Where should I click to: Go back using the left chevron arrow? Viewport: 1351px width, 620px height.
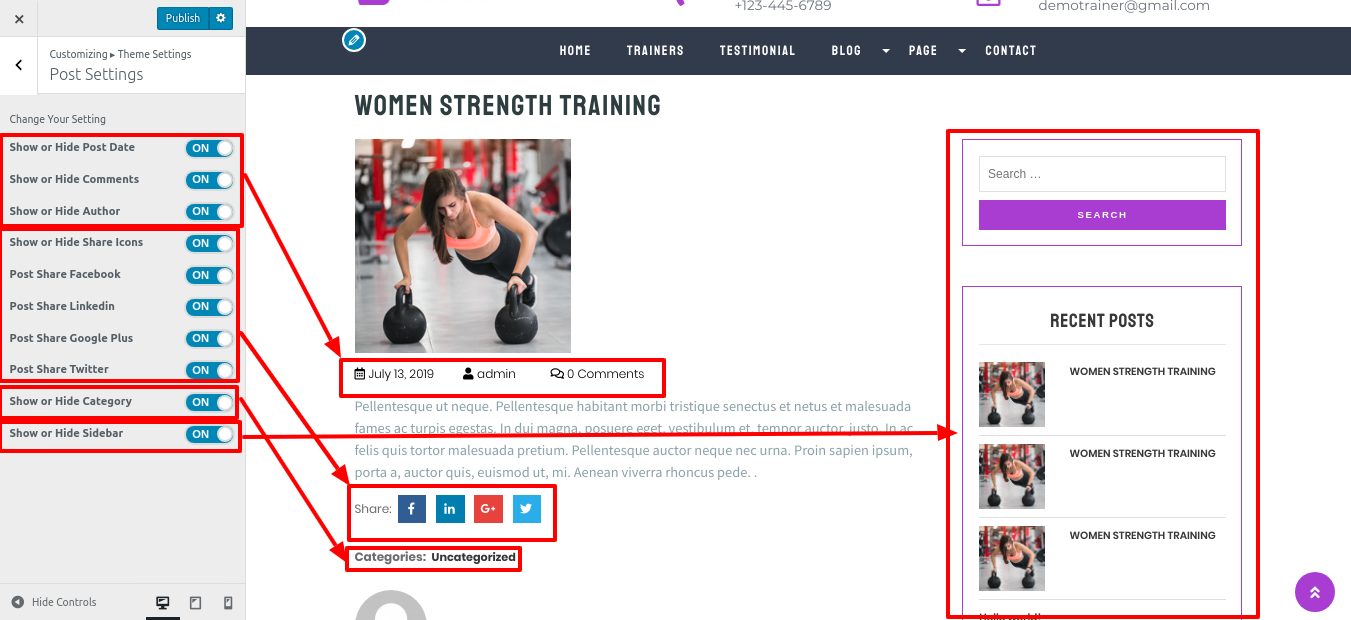19,65
